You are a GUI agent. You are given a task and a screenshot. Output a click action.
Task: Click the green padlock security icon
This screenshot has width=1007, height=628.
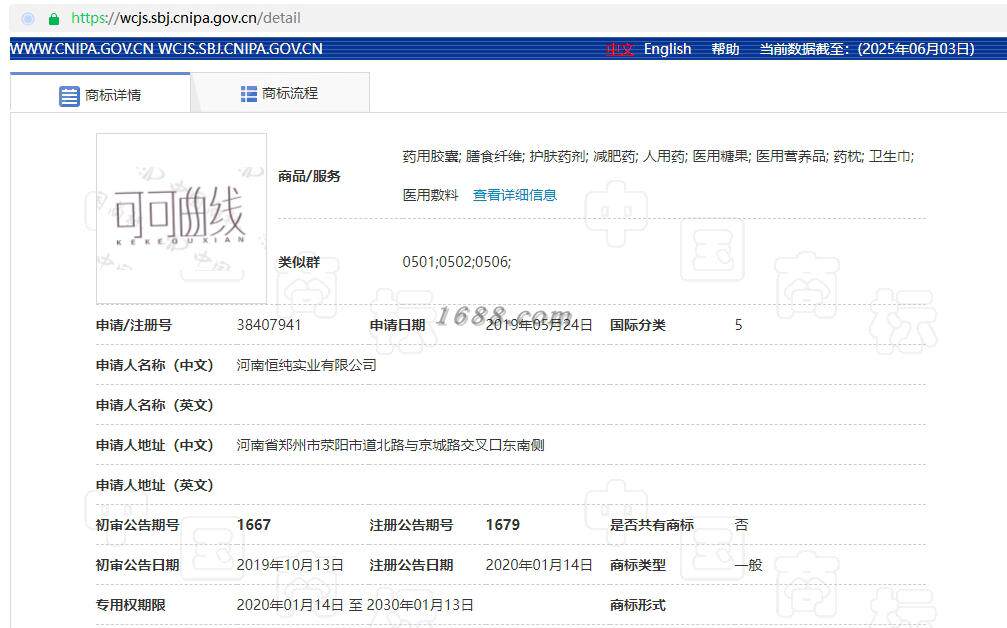click(54, 19)
